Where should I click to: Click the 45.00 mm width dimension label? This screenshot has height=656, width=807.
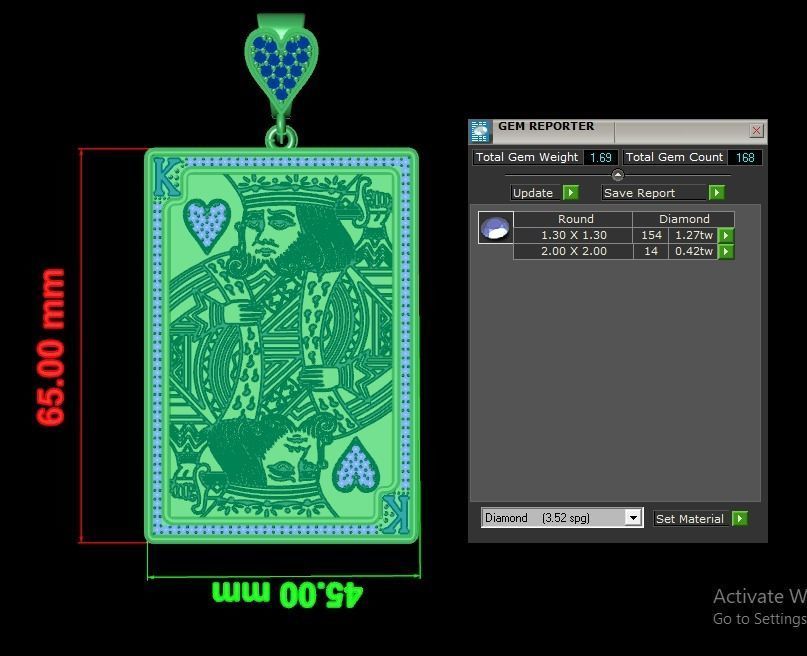288,594
